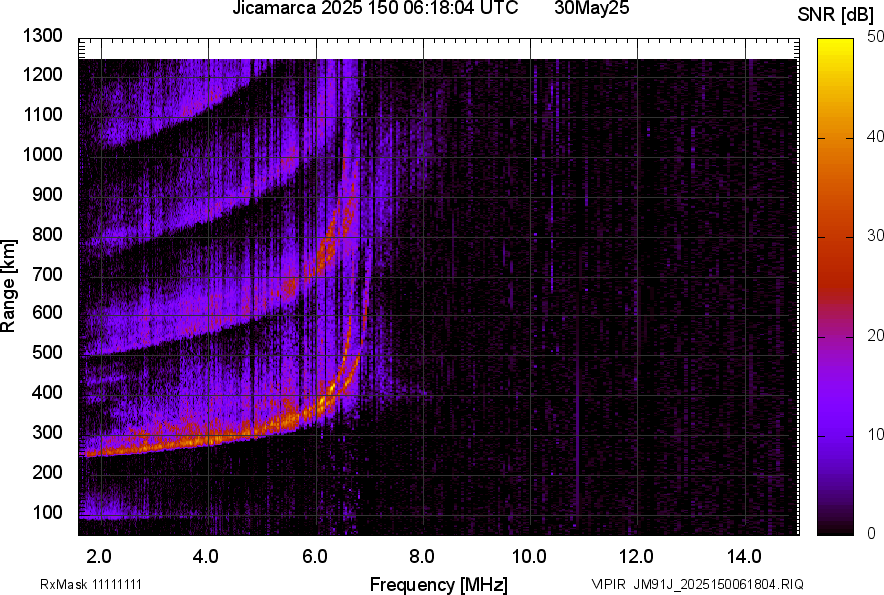Image resolution: width=884 pixels, height=595 pixels.
Task: Click range tick label 300
Action: coord(47,432)
